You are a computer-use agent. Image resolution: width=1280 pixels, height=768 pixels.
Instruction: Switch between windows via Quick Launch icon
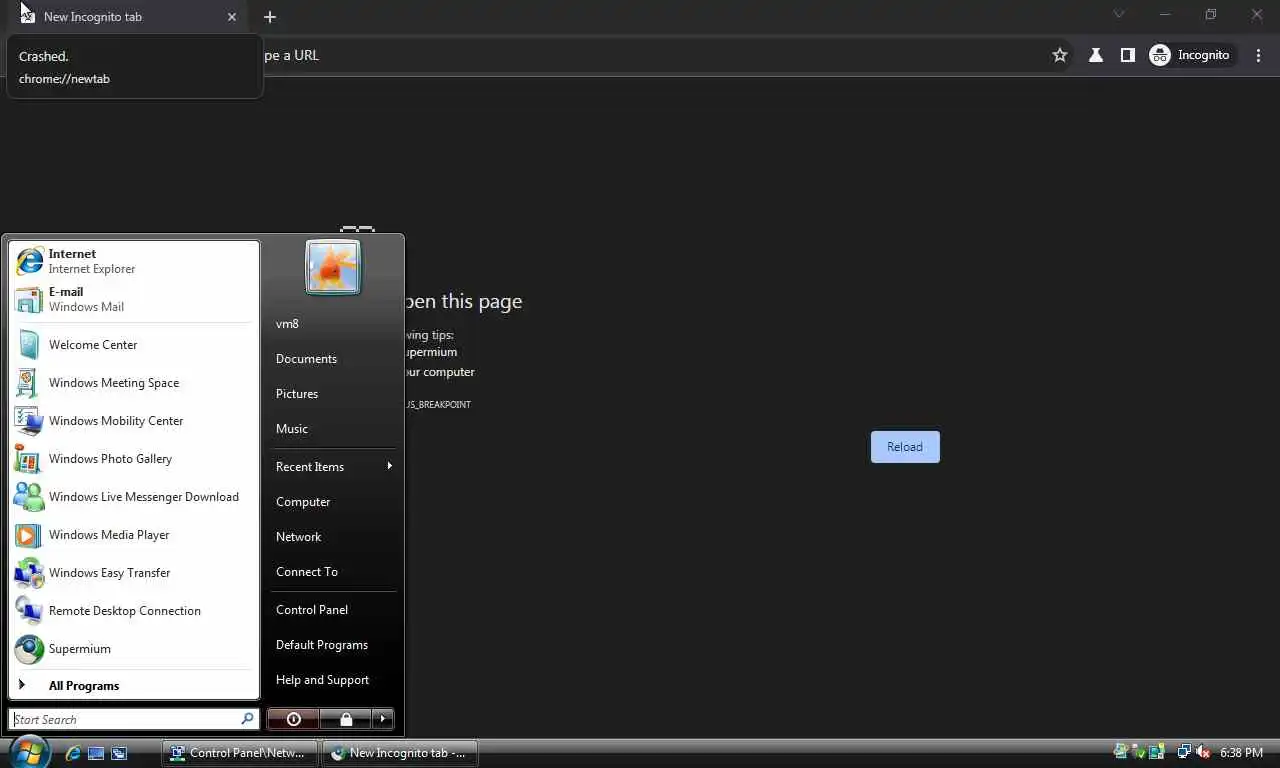pyautogui.click(x=119, y=753)
